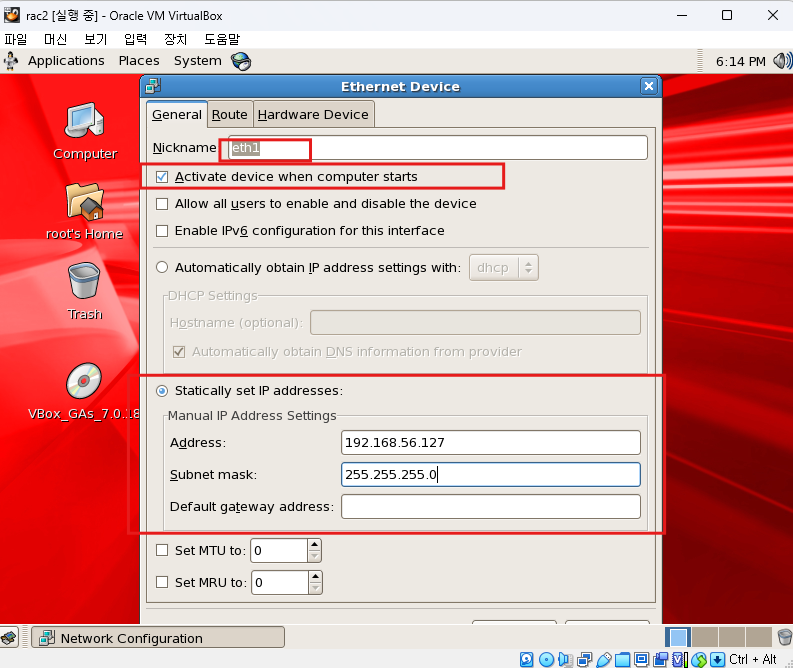Click the VirtualBox USB devices status icon
Image resolution: width=793 pixels, height=668 pixels.
(603, 659)
